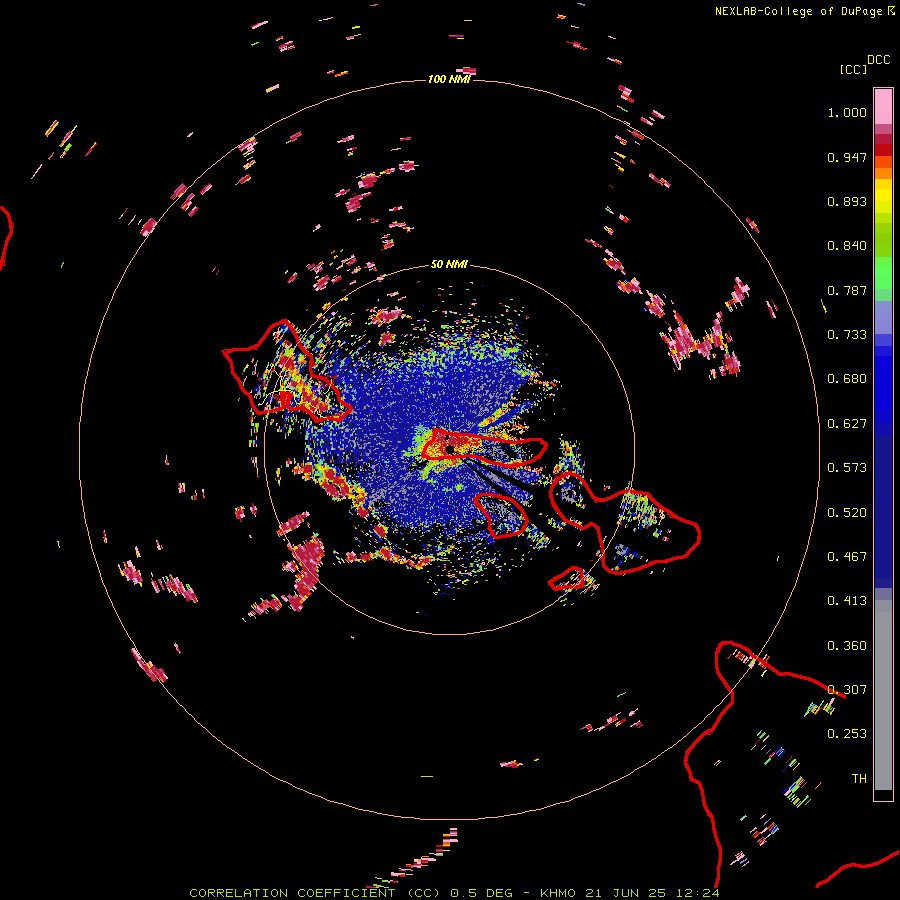This screenshot has width=900, height=900.
Task: Click the 0.520 value on the color scale
Action: point(847,513)
